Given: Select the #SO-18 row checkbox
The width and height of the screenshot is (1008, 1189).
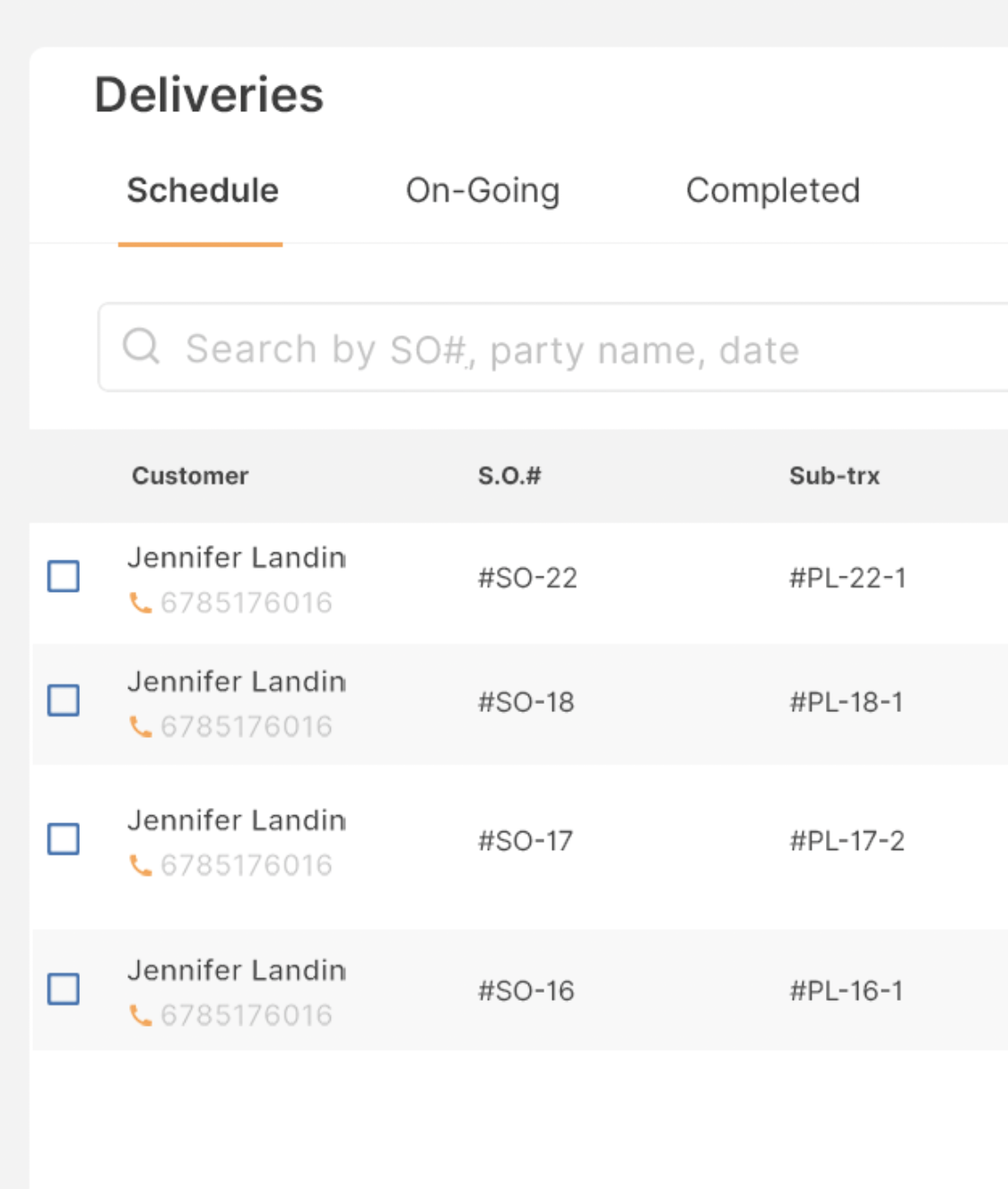Looking at the screenshot, I should pos(64,700).
